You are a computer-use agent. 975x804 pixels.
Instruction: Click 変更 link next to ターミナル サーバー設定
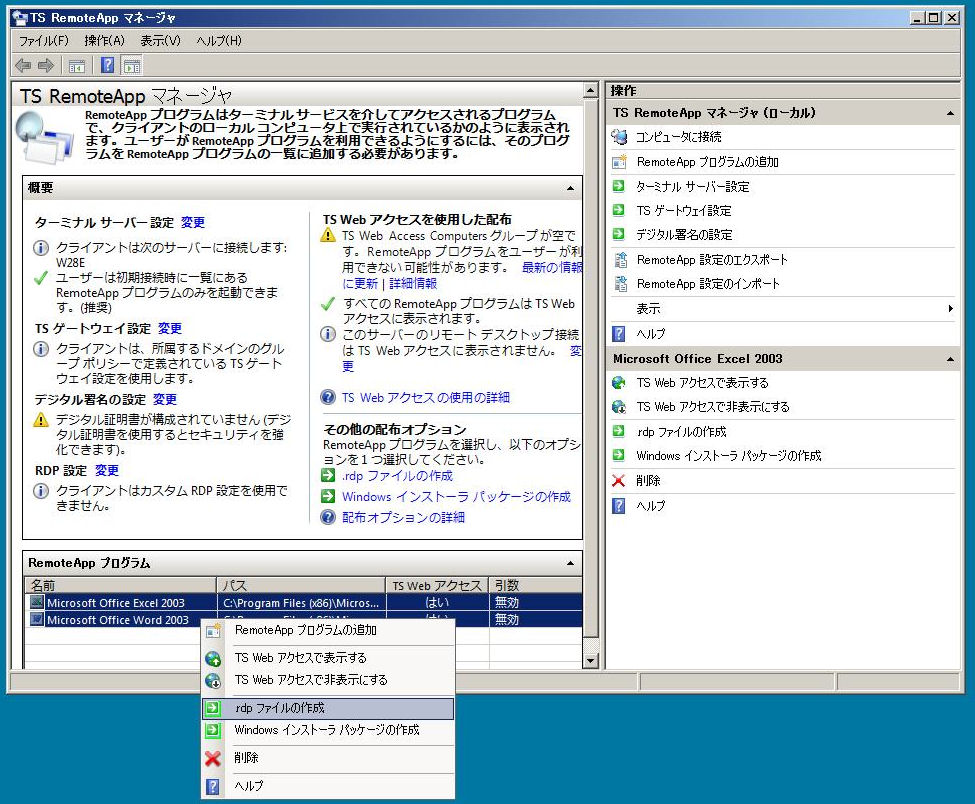point(193,223)
